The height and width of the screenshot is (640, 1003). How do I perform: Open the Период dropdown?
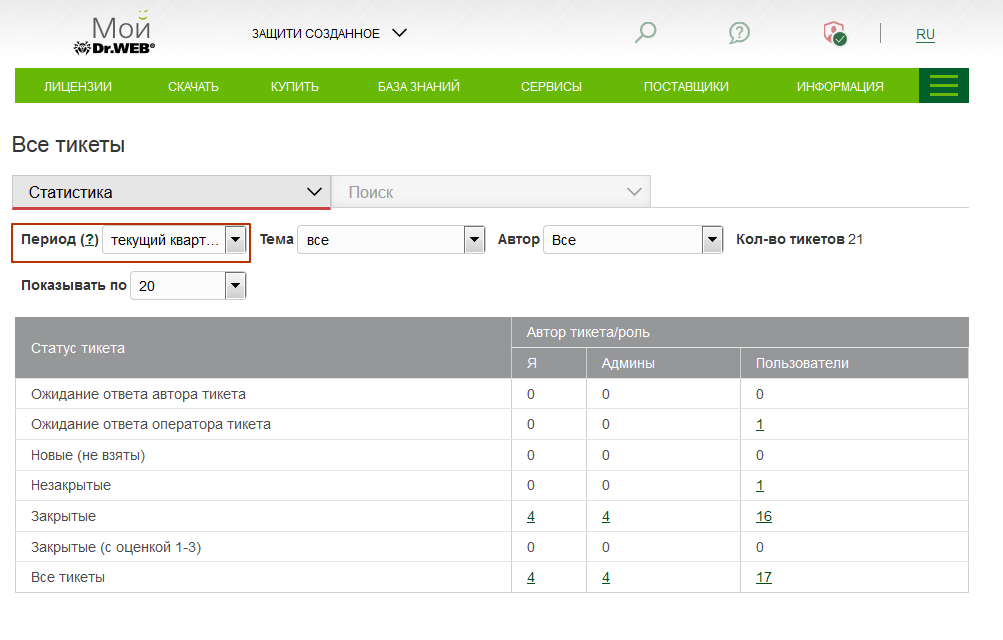pos(175,240)
